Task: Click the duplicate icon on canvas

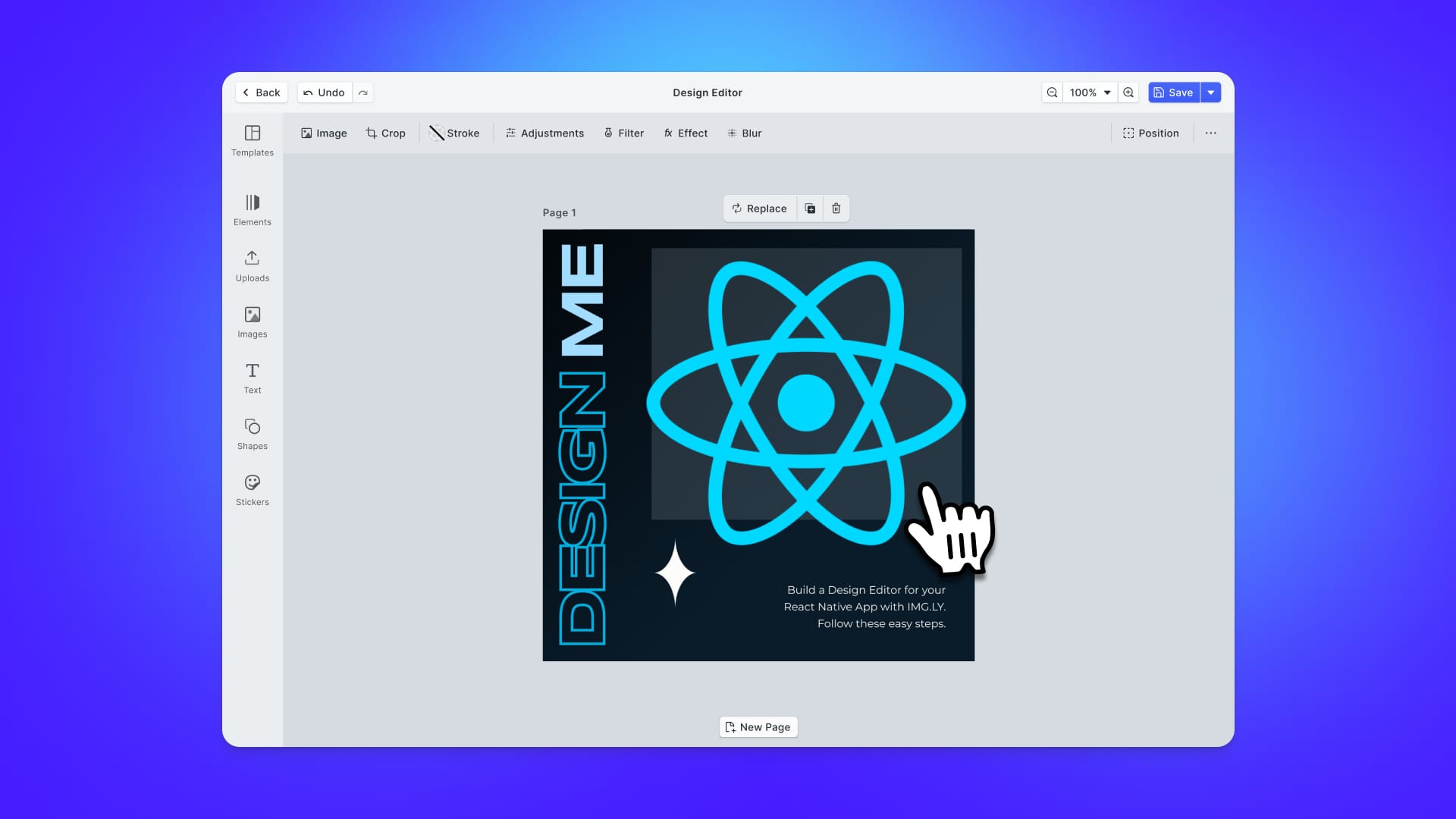Action: (x=810, y=208)
